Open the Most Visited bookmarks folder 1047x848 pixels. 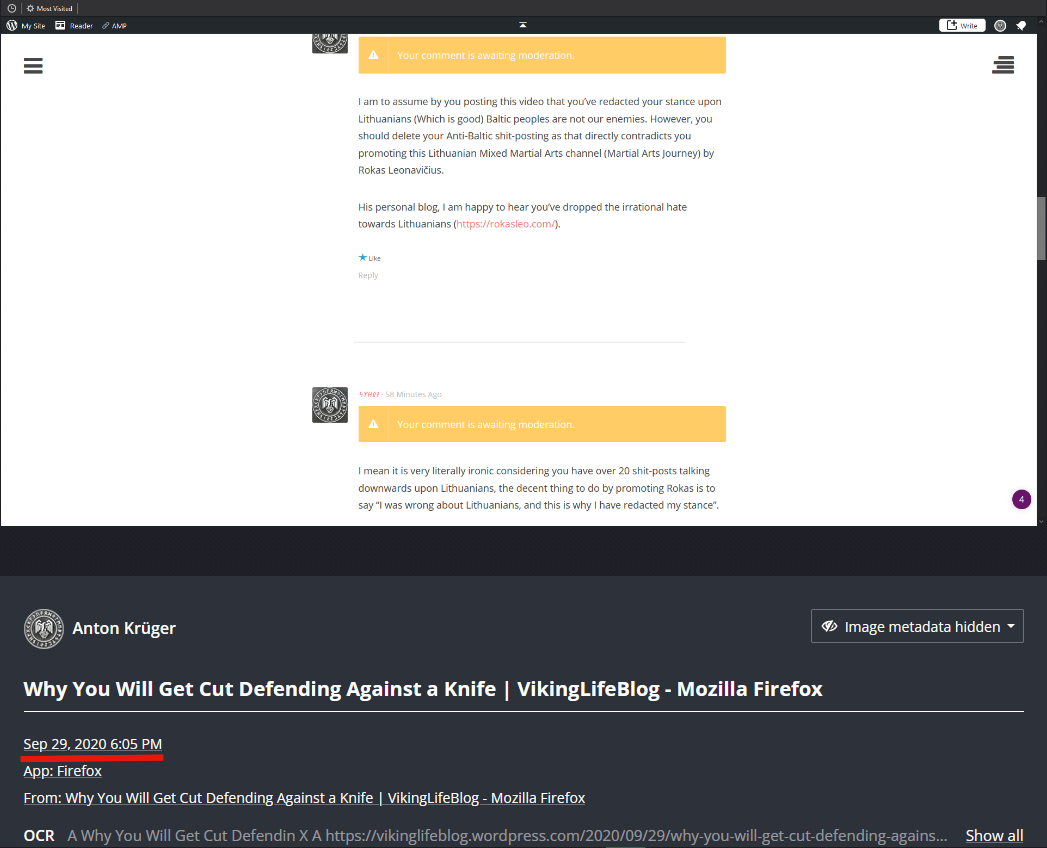49,8
